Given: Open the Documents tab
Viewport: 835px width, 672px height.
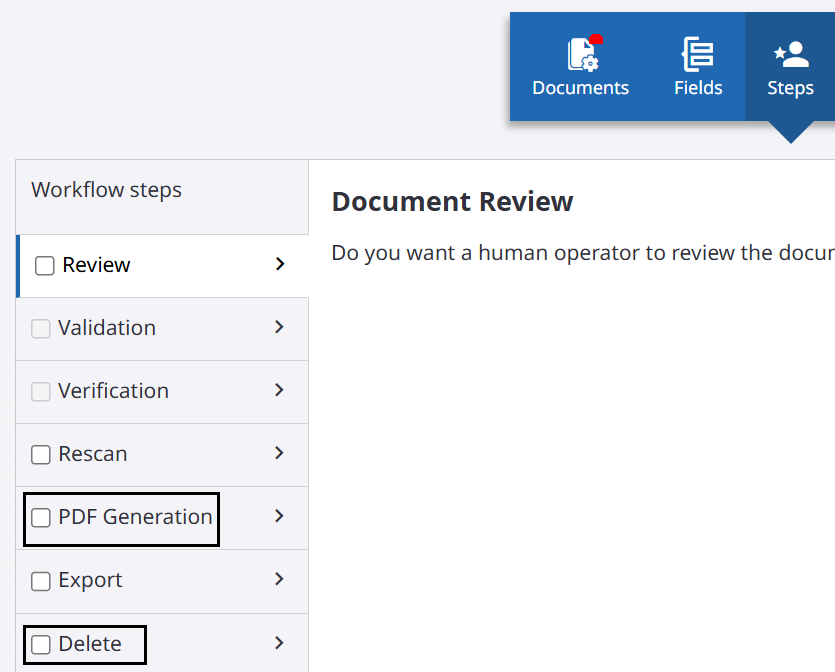Looking at the screenshot, I should [580, 66].
